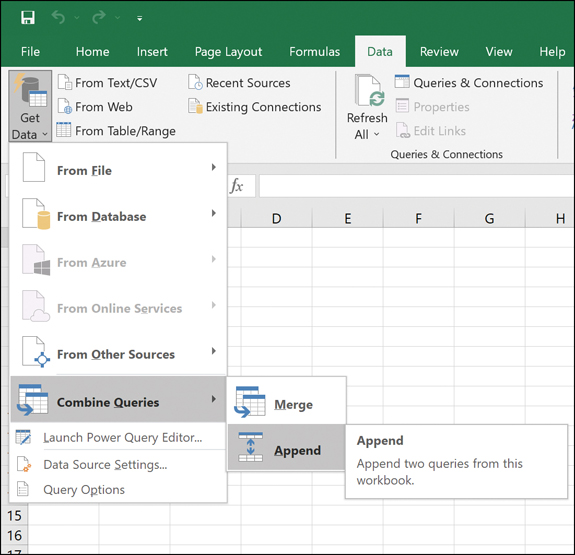Click the fx Insert Function button
Screen dimensions: 575x555
tap(237, 186)
